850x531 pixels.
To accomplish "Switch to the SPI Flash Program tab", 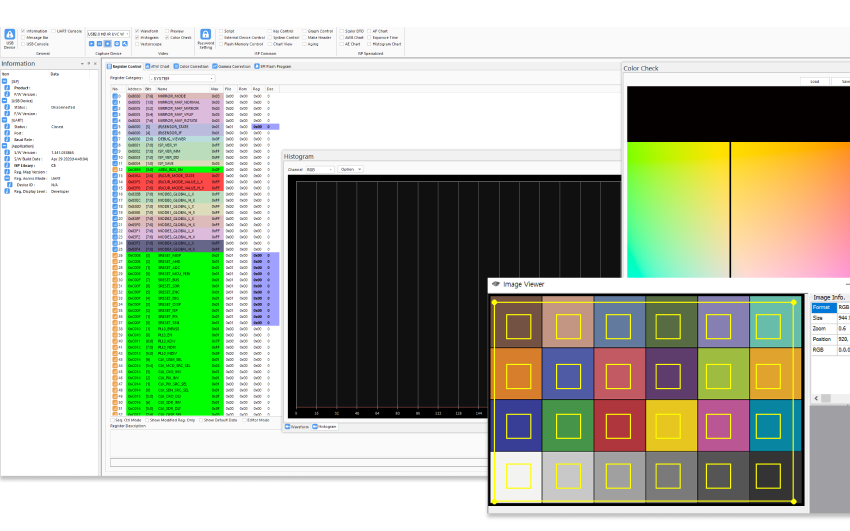I will tap(273, 67).
